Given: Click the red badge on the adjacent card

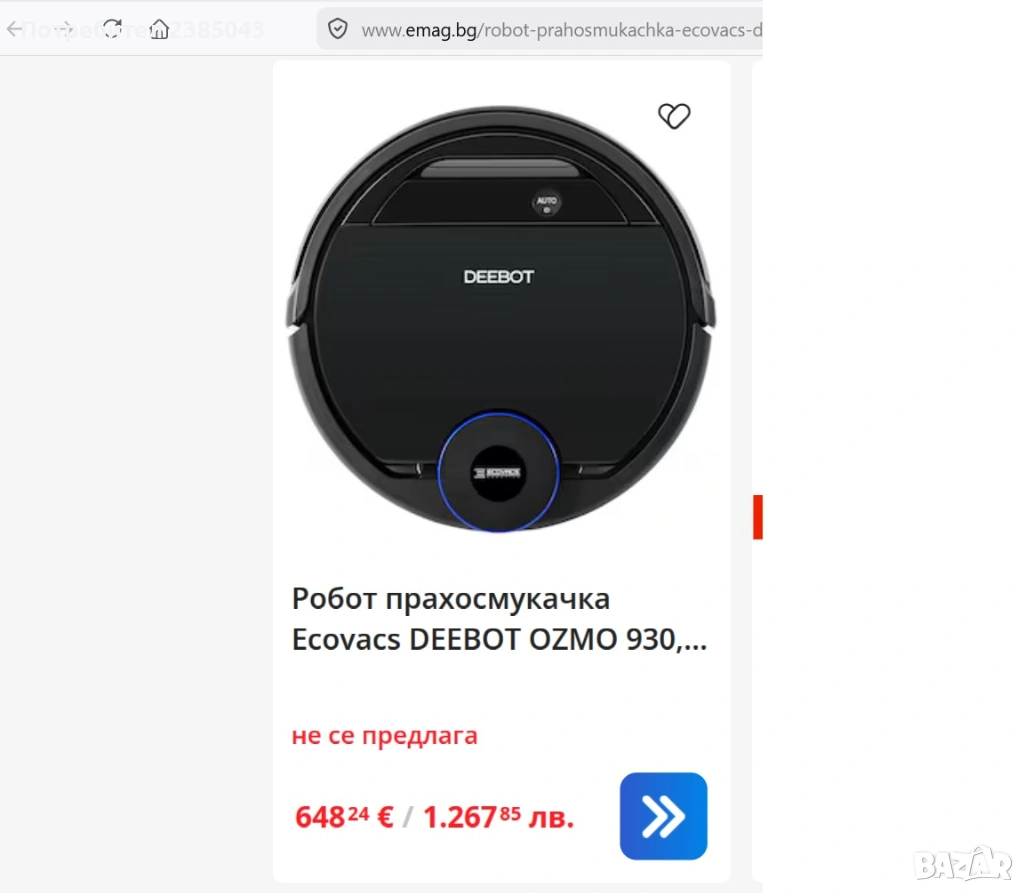Looking at the screenshot, I should 758,517.
